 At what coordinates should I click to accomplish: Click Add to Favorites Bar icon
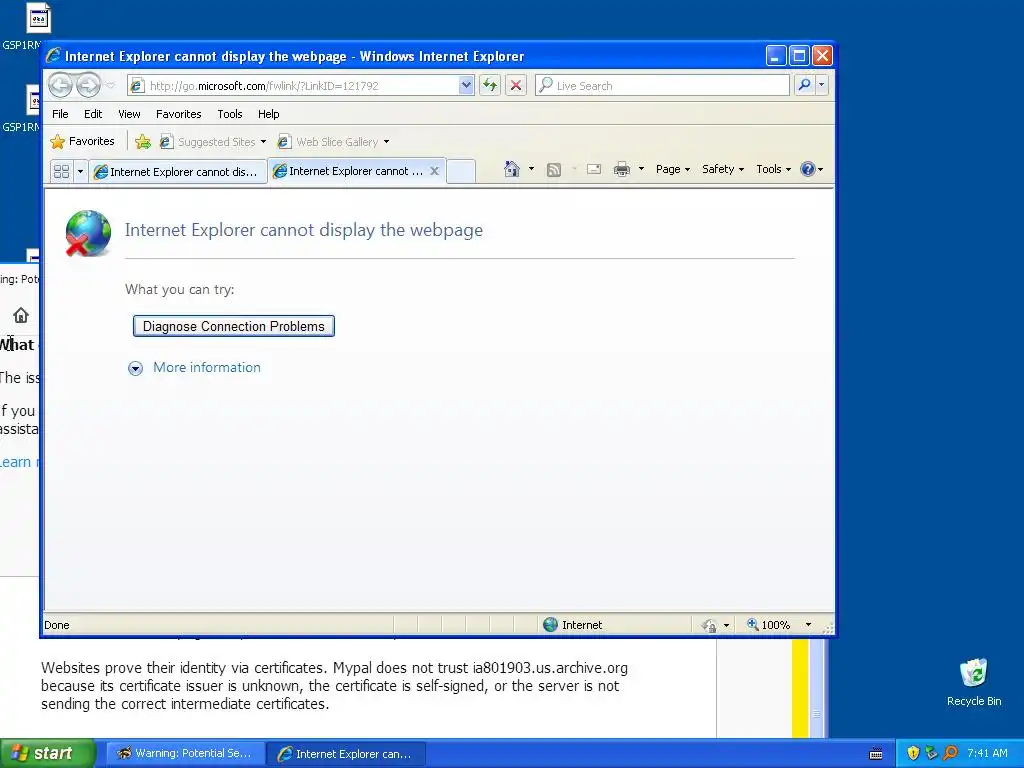pos(142,142)
